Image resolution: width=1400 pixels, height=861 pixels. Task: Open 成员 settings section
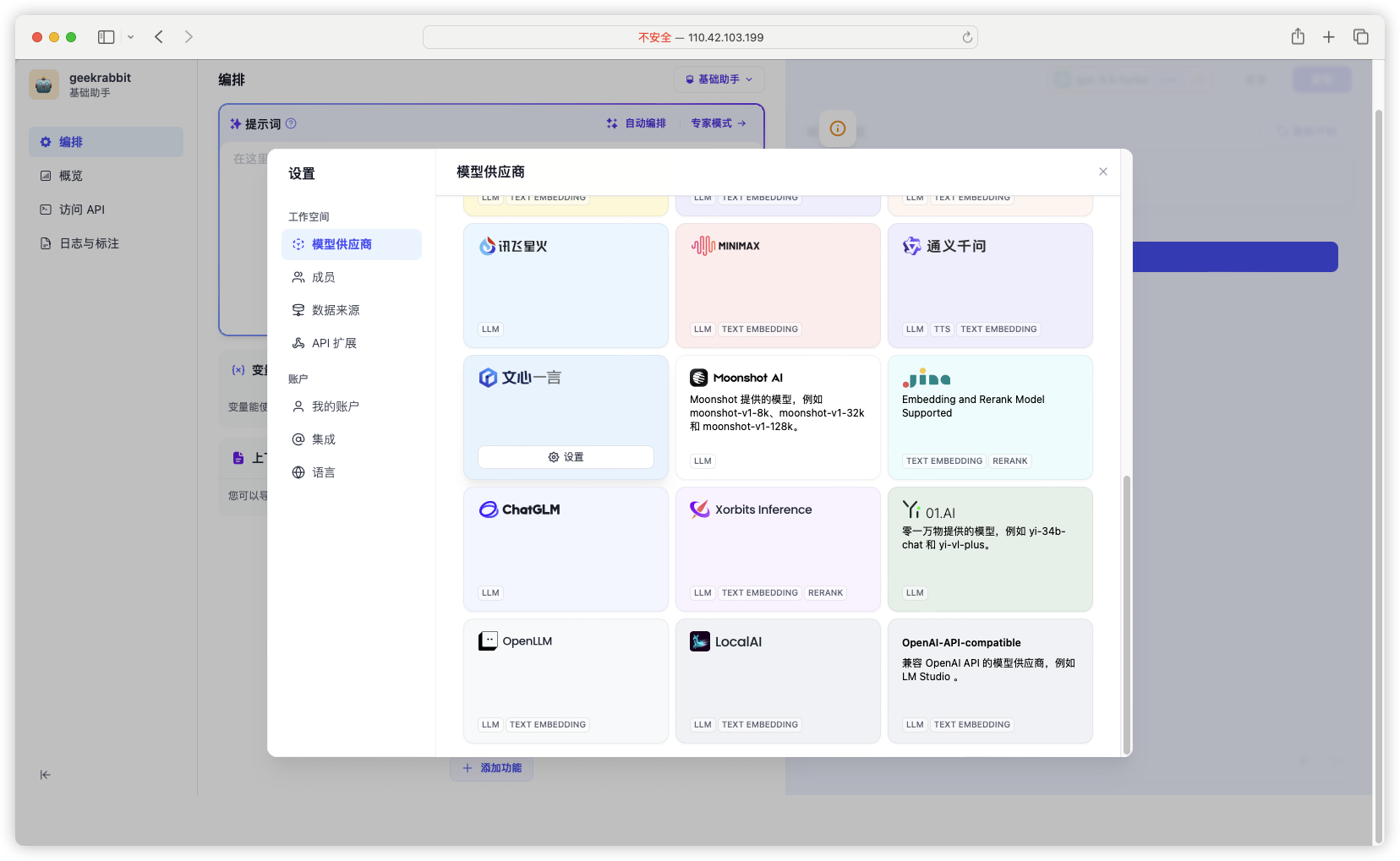pyautogui.click(x=352, y=277)
